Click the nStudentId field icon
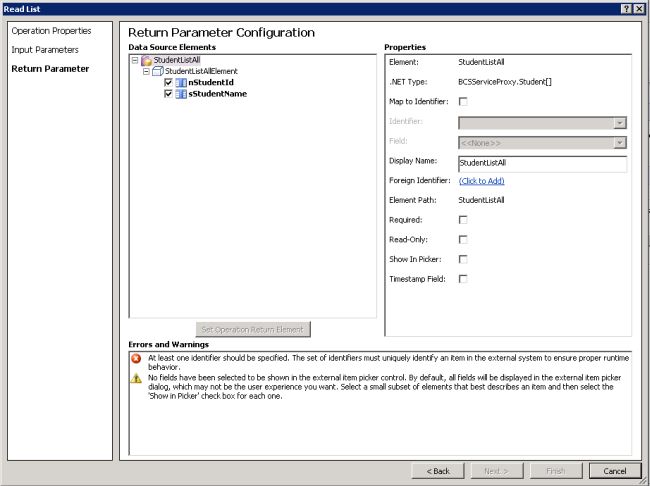 [181, 83]
